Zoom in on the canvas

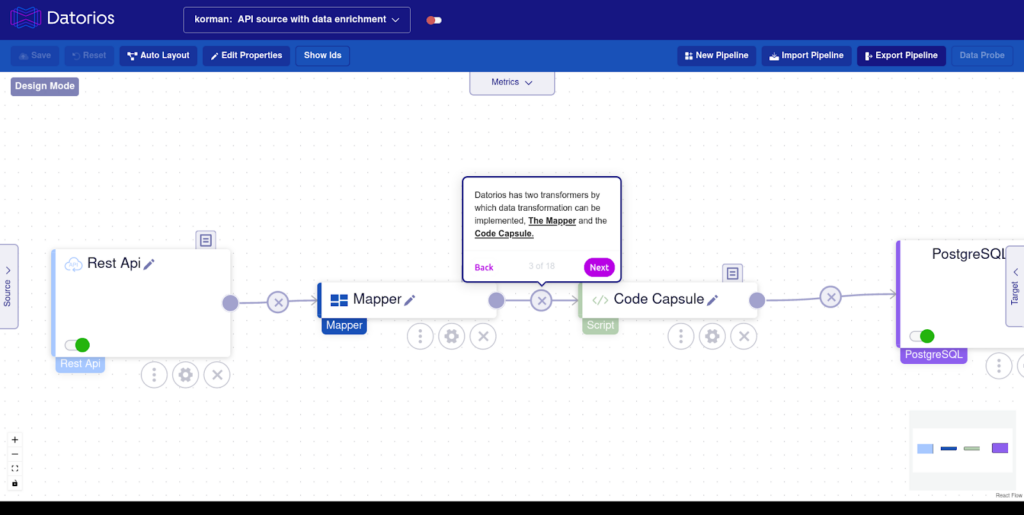pyautogui.click(x=15, y=440)
